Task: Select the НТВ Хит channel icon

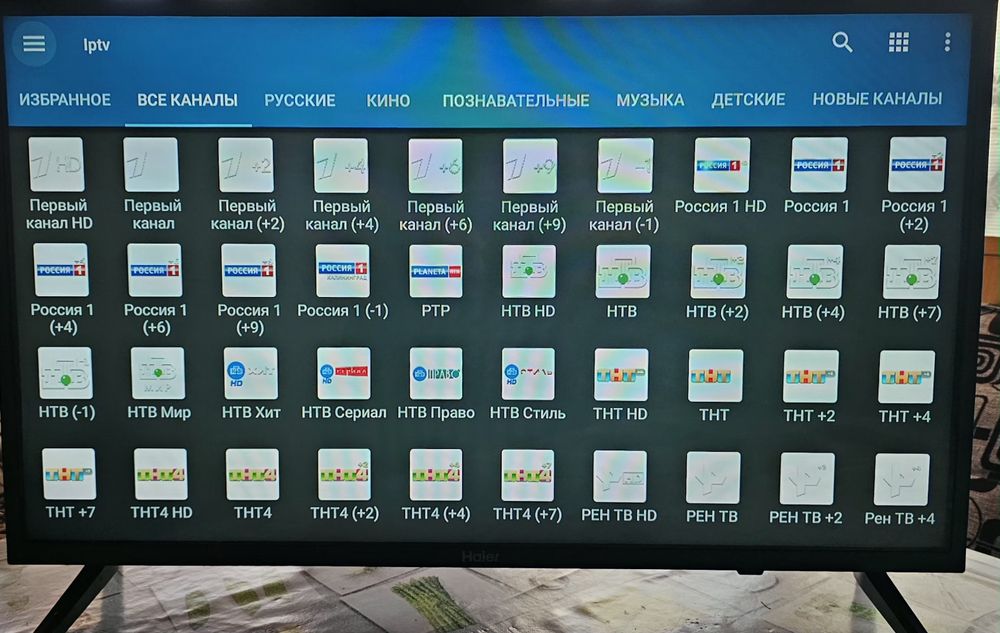Action: 250,373
